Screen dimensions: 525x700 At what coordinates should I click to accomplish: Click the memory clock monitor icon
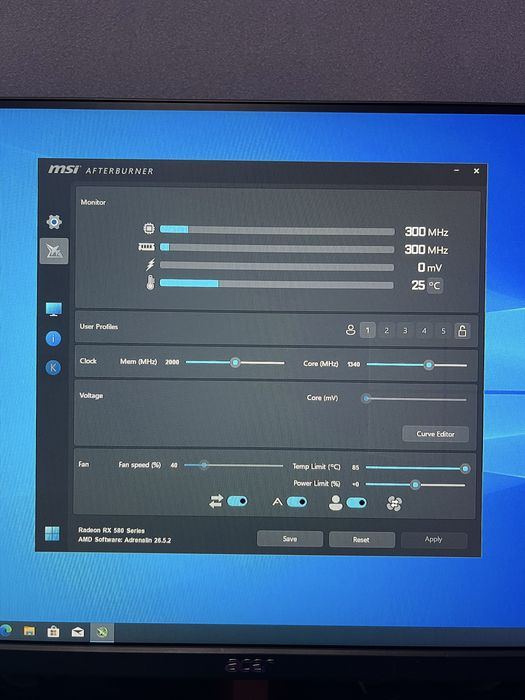pyautogui.click(x=146, y=246)
